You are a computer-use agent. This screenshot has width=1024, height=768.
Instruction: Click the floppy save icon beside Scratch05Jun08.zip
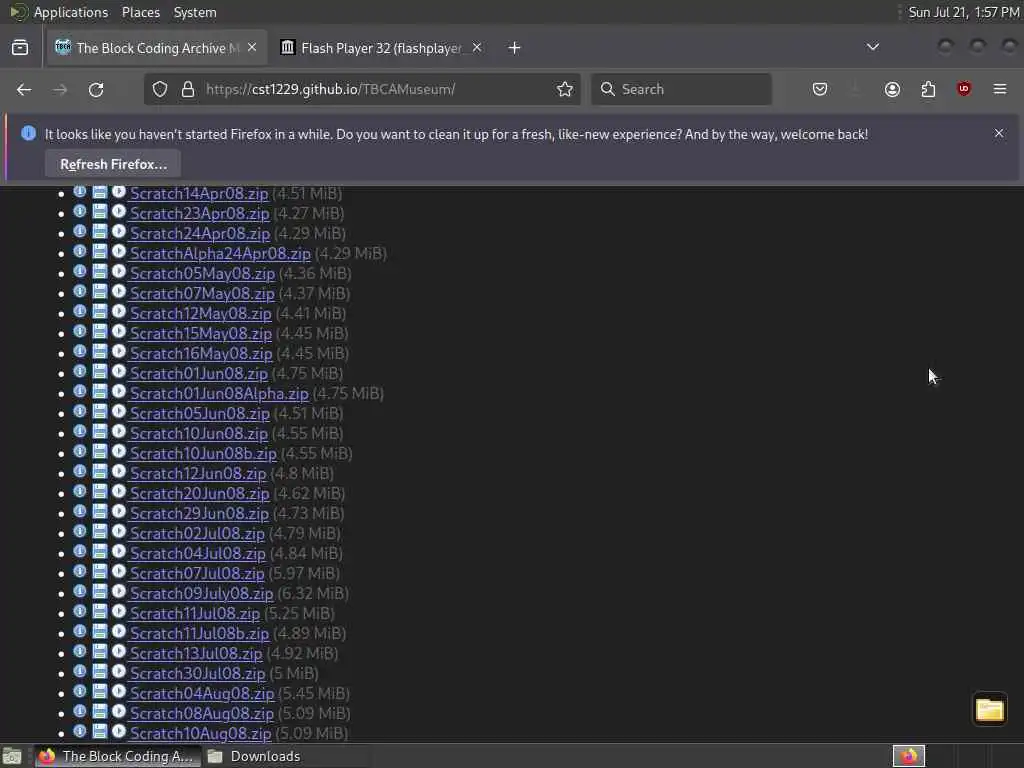[99, 412]
